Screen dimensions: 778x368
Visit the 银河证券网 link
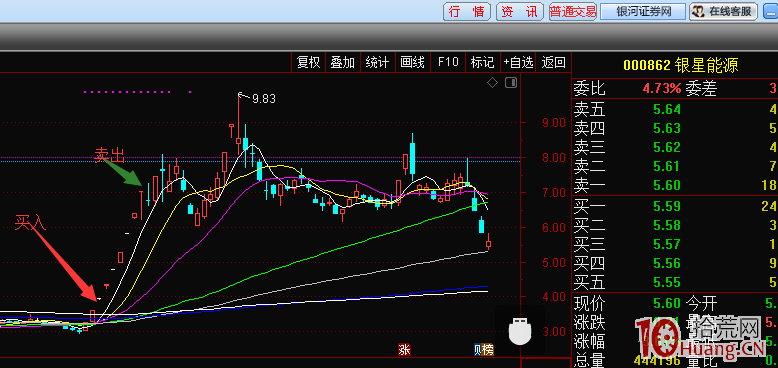coord(643,11)
